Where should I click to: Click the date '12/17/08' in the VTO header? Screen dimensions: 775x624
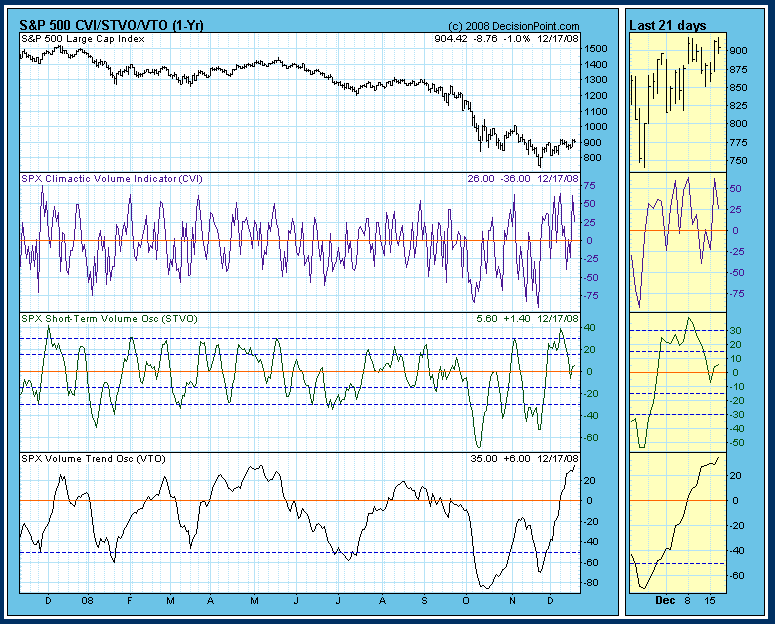(558, 458)
